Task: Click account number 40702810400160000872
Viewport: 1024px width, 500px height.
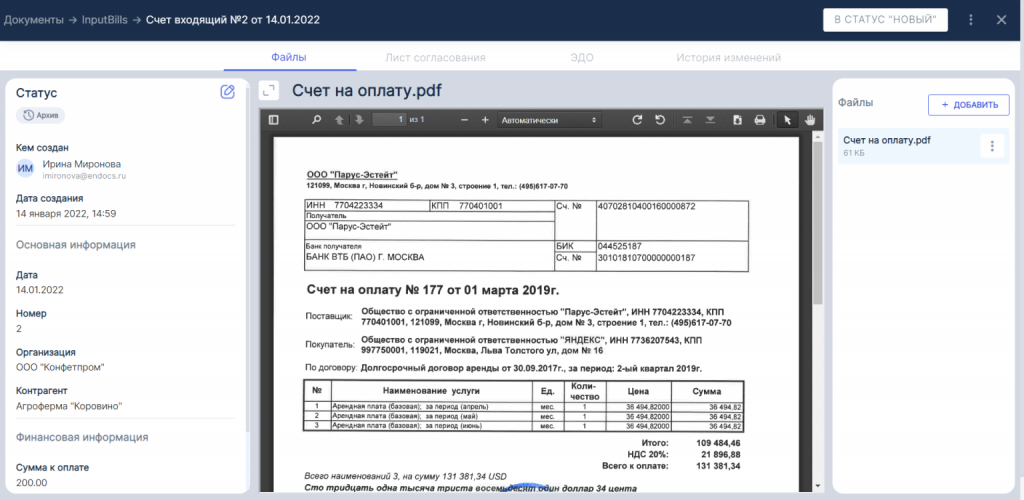Action: (x=647, y=206)
